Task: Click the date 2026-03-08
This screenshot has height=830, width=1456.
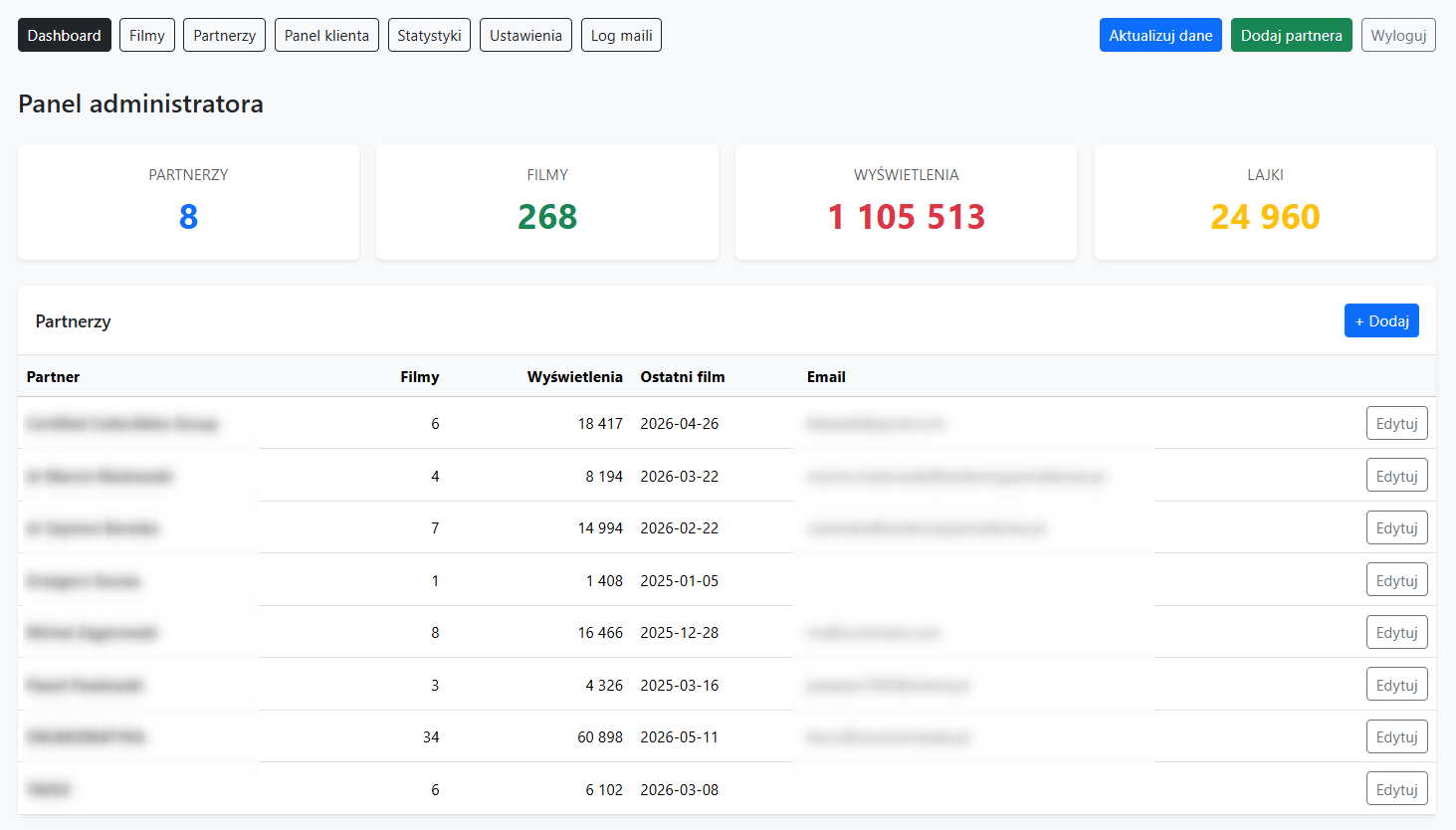Action: (680, 790)
